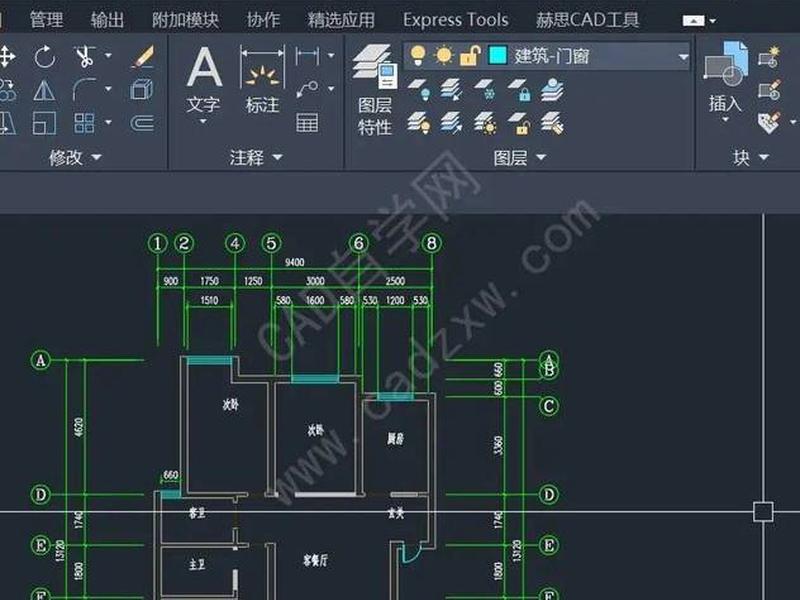Viewport: 800px width, 600px height.
Task: Click the Edit Attributes icon
Action: (x=769, y=123)
